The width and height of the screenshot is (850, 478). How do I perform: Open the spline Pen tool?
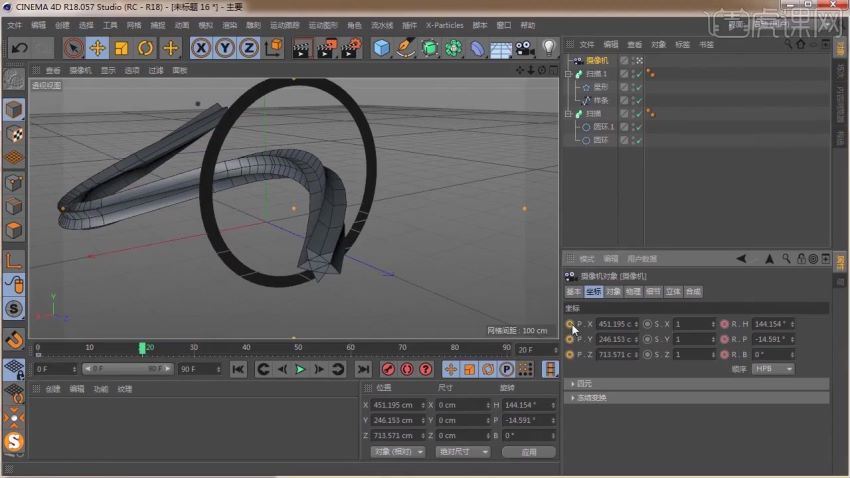[x=405, y=48]
